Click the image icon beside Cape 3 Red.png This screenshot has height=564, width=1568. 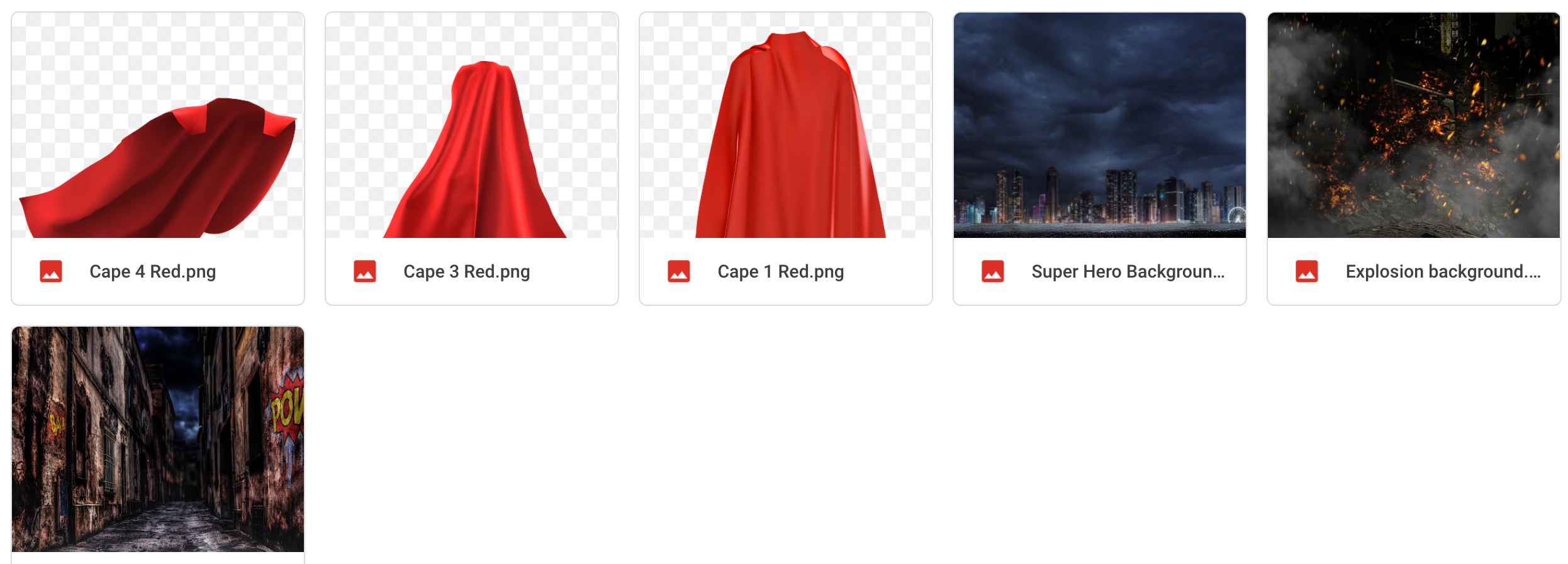tap(365, 271)
